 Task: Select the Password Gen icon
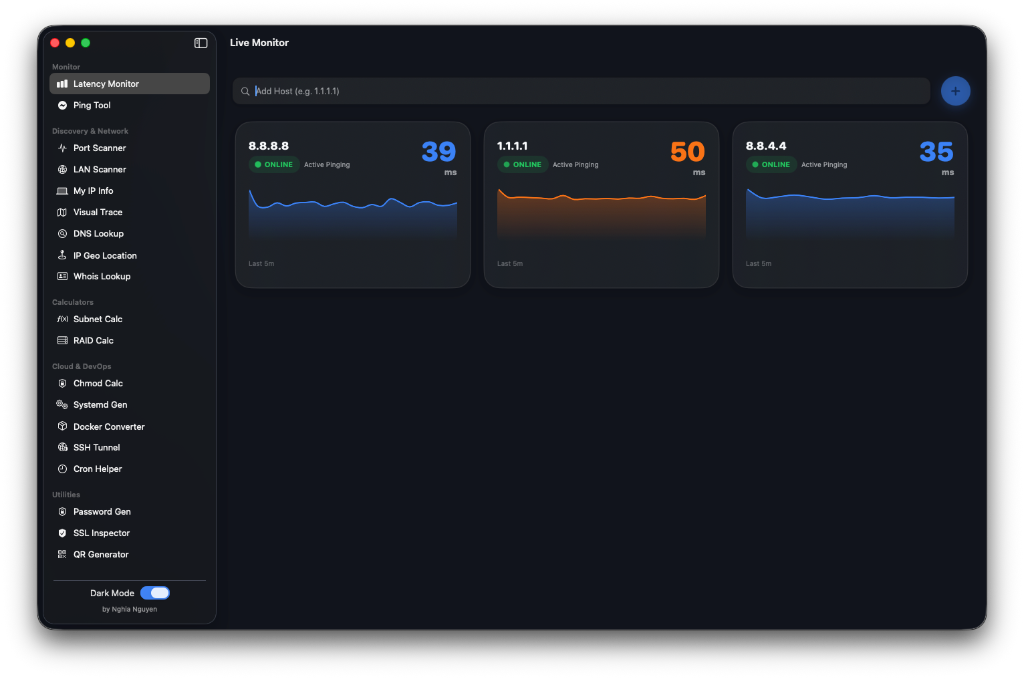62,511
